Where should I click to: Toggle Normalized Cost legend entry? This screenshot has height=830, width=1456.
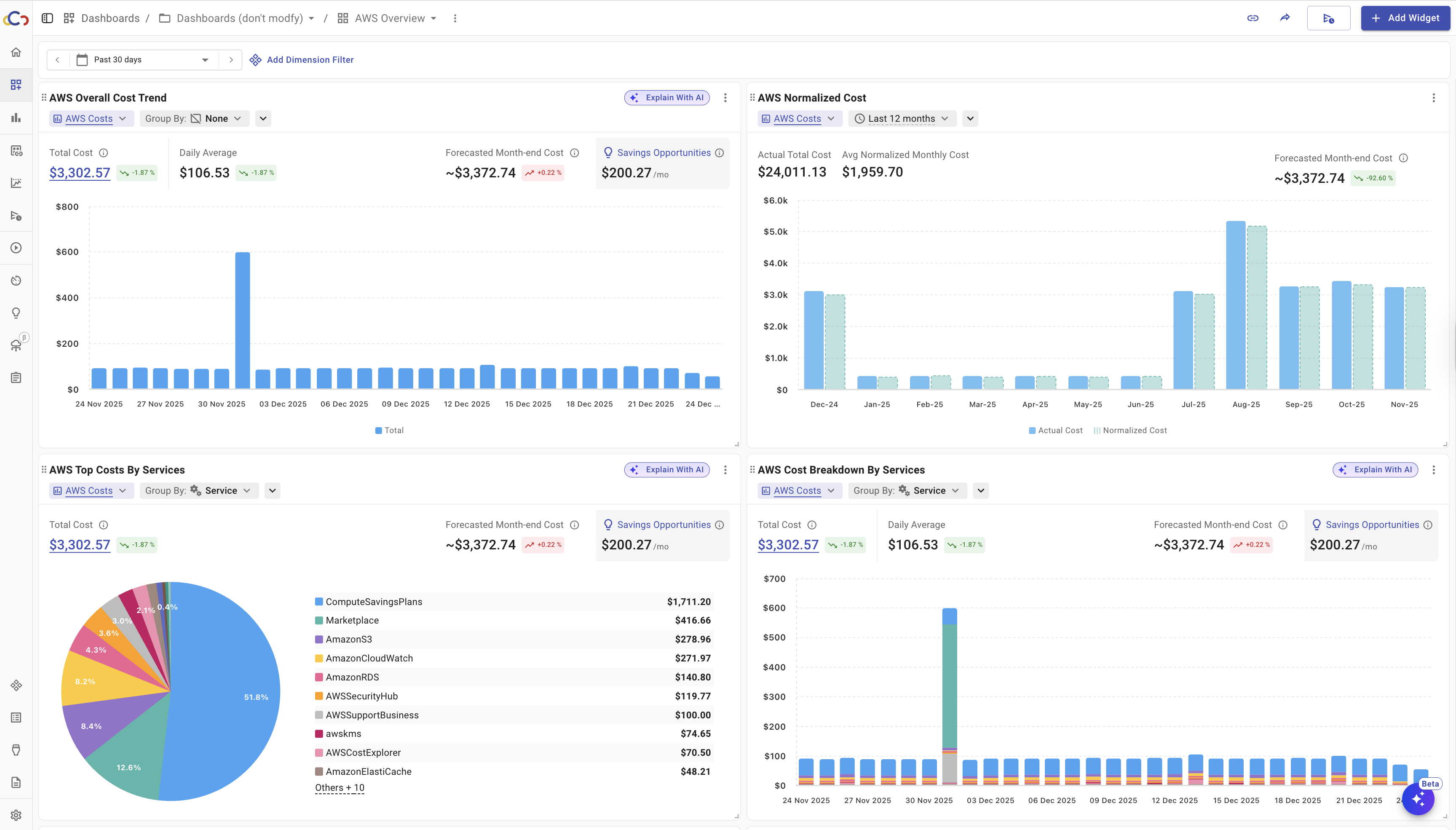click(x=1129, y=431)
